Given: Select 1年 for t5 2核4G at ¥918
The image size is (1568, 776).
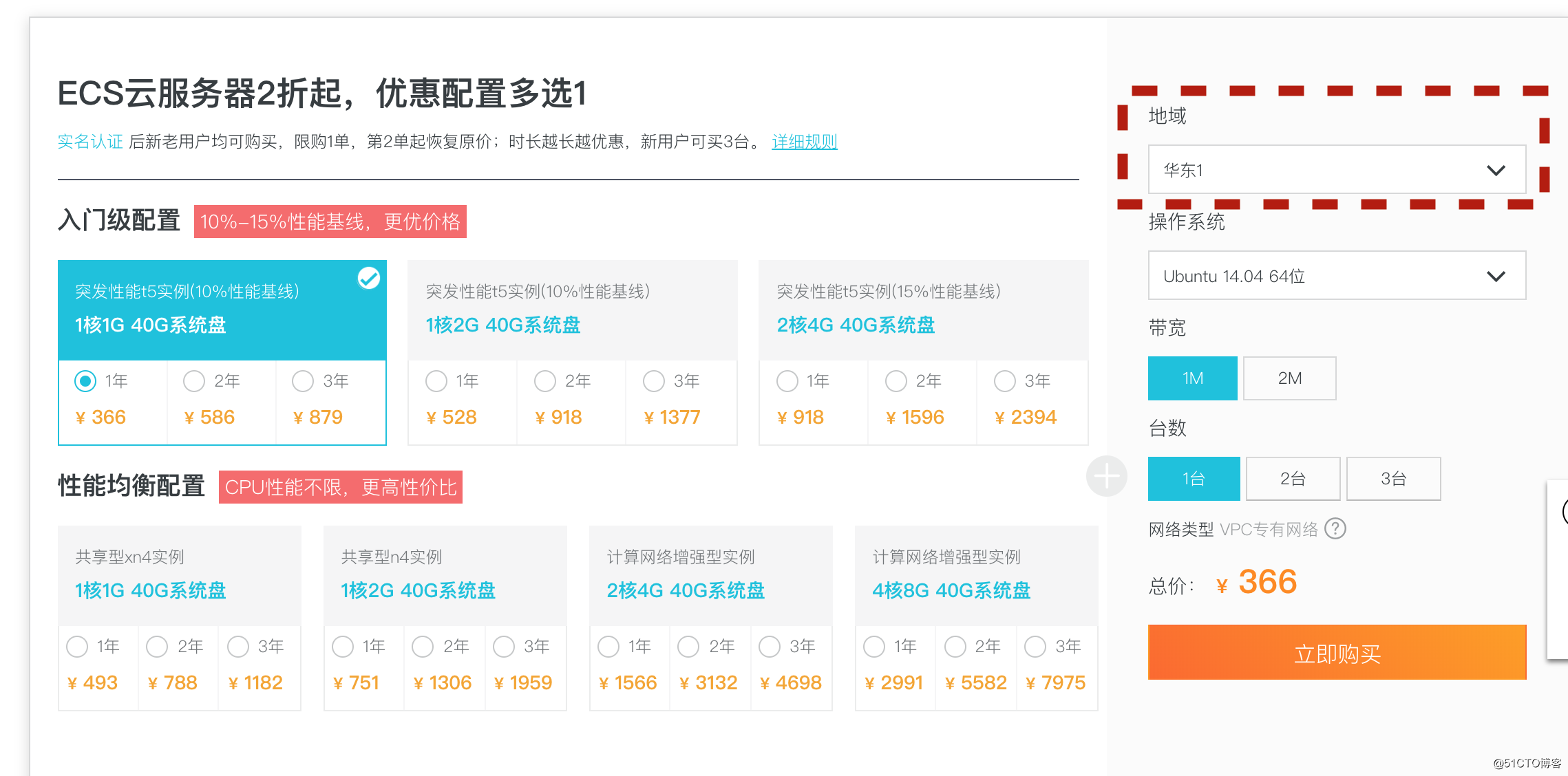Looking at the screenshot, I should coord(787,381).
